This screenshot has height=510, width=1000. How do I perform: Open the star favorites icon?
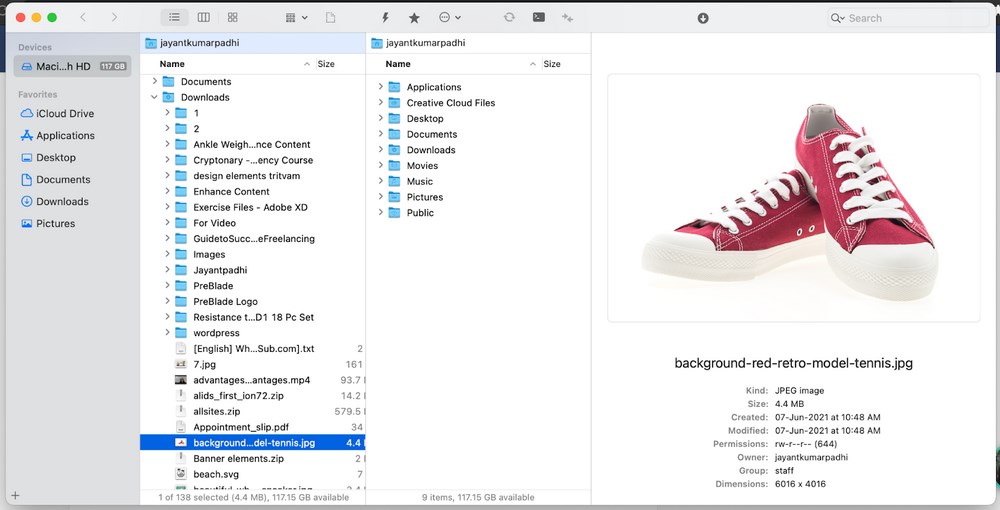[414, 18]
